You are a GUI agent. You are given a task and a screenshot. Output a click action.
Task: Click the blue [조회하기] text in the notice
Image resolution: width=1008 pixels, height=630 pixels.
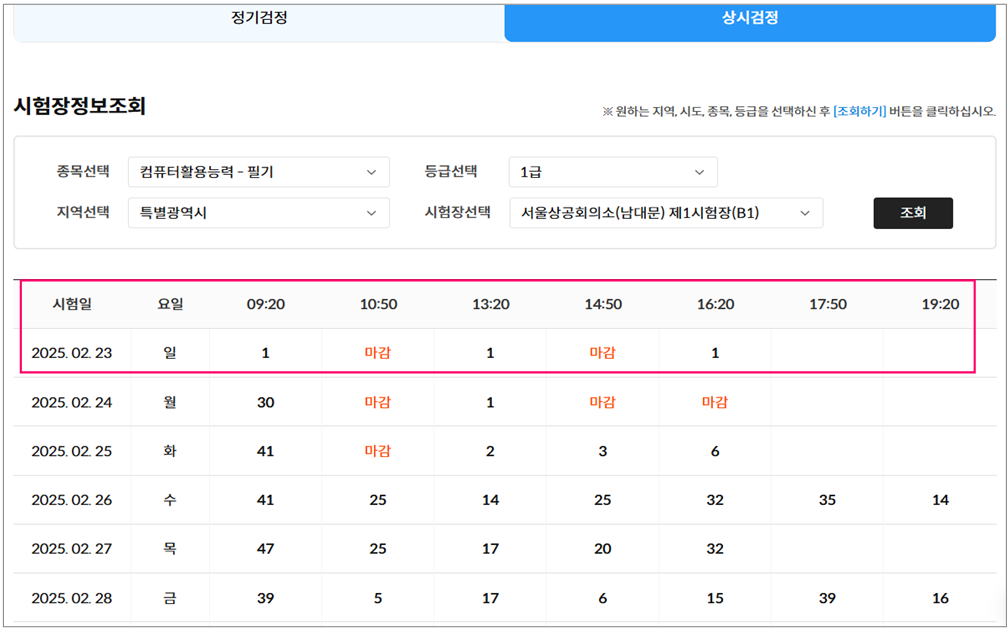click(x=860, y=112)
